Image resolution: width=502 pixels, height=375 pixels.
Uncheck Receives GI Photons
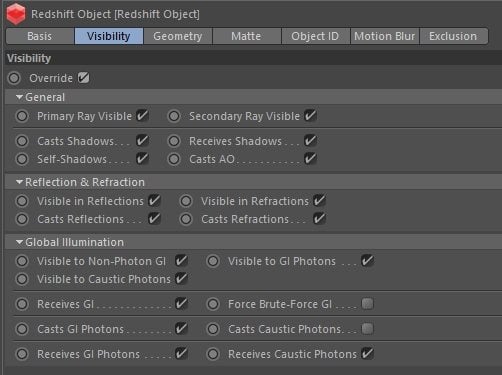[181, 354]
